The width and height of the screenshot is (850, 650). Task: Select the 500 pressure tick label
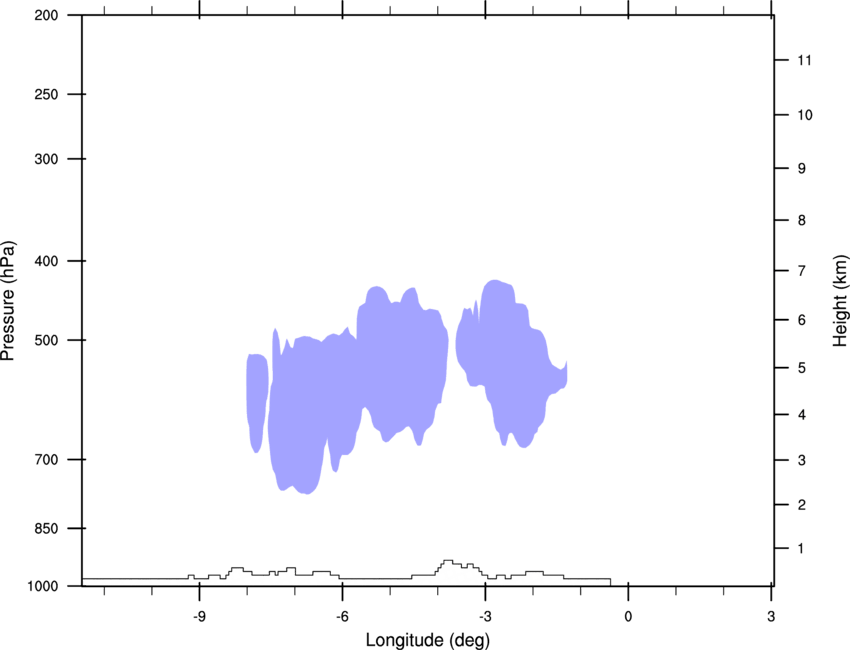pos(46,340)
